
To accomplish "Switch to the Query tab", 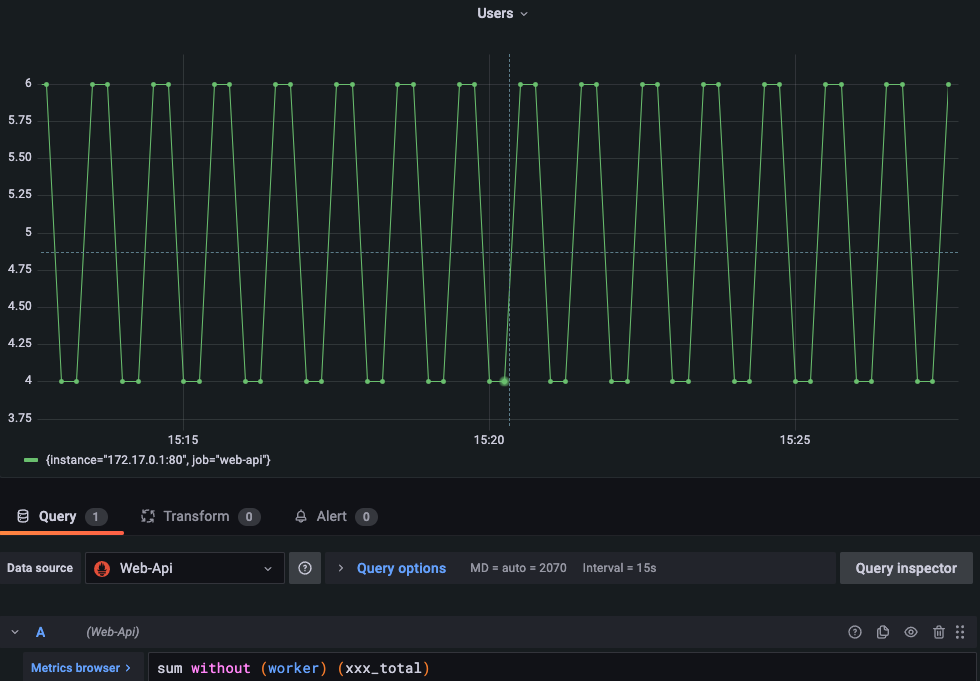I will (62, 516).
